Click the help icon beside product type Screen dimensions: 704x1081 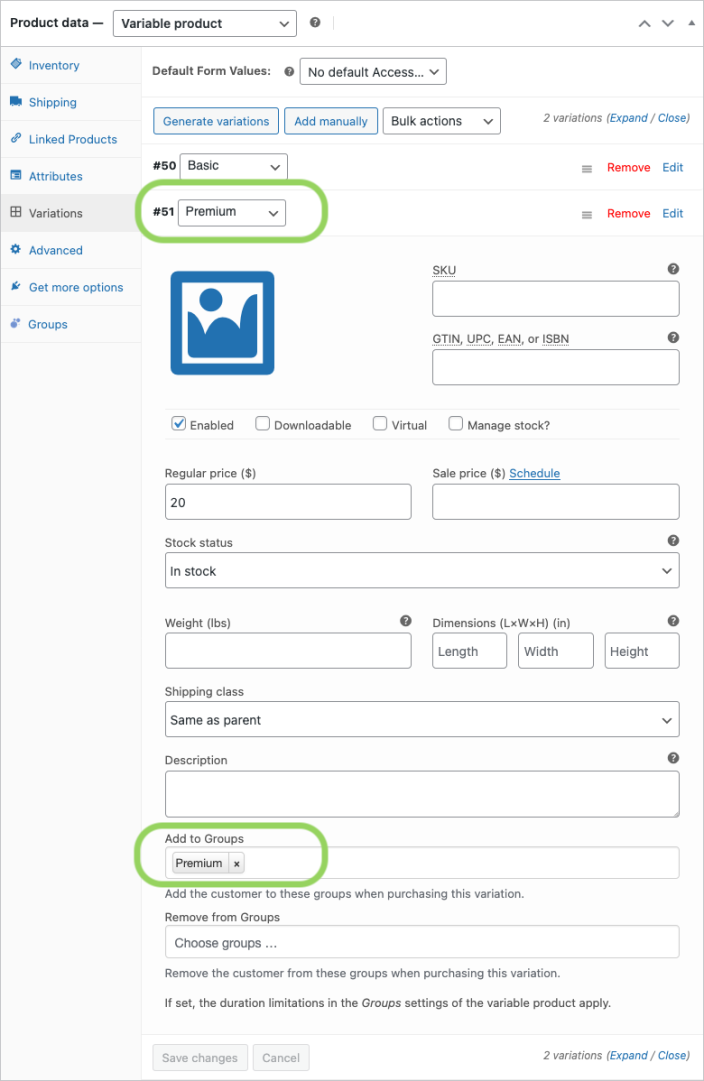tap(315, 23)
